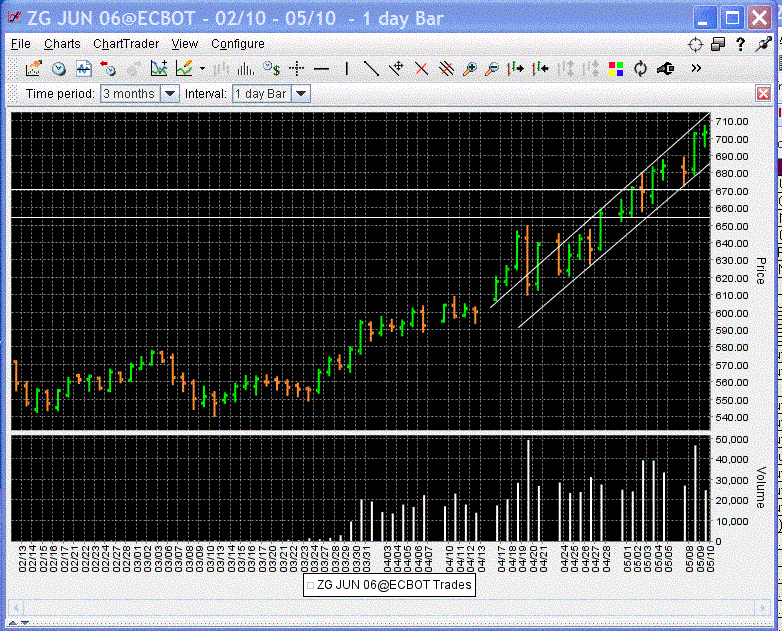Click the zoom out magnifier icon

(x=491, y=68)
